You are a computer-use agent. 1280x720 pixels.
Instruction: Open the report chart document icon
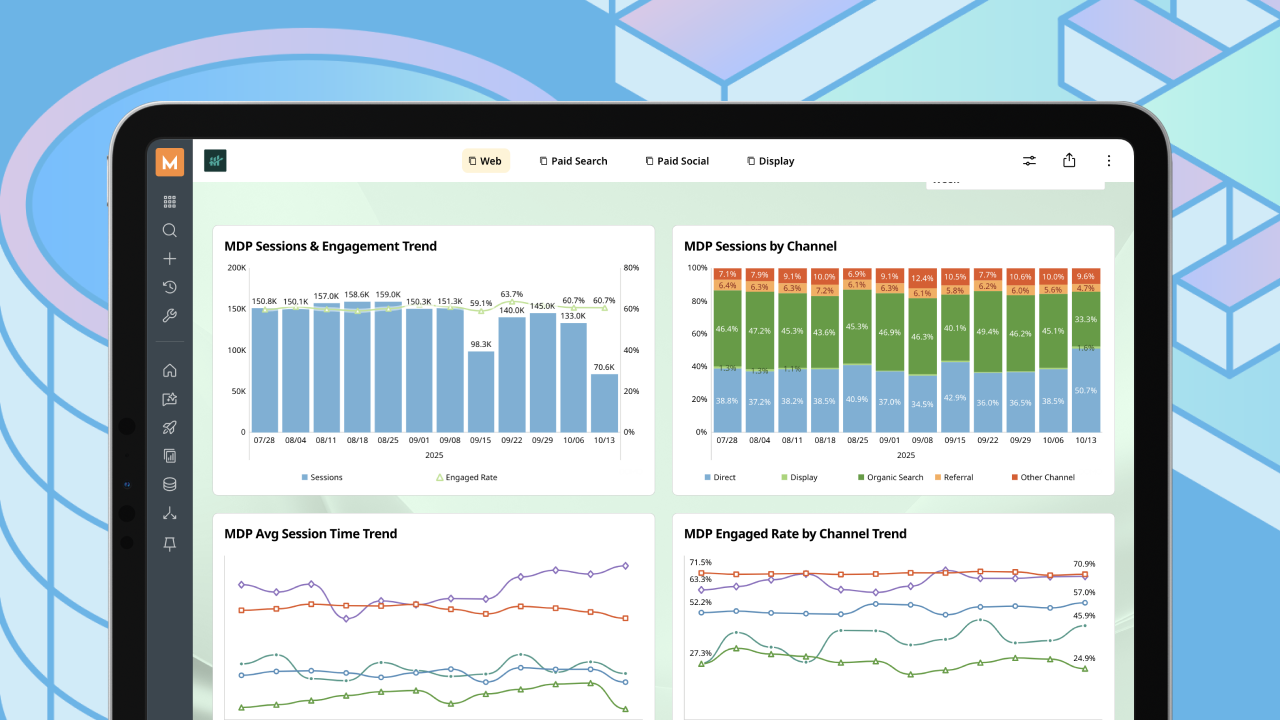170,456
